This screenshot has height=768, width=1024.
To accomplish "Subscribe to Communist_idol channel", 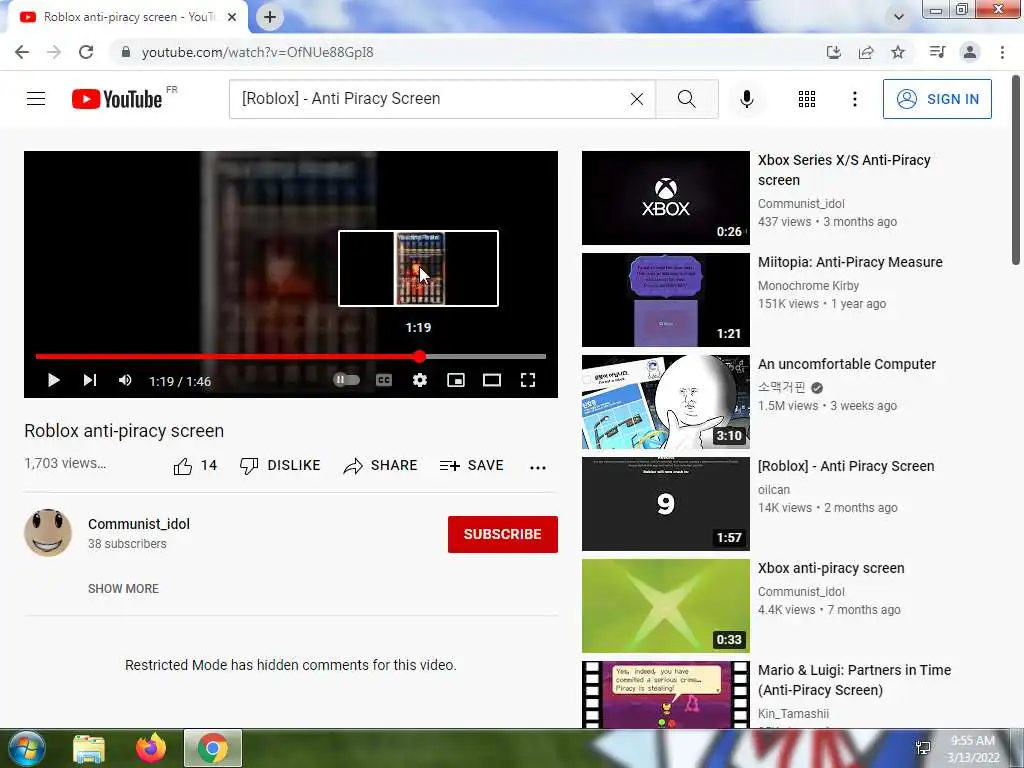I will (503, 534).
